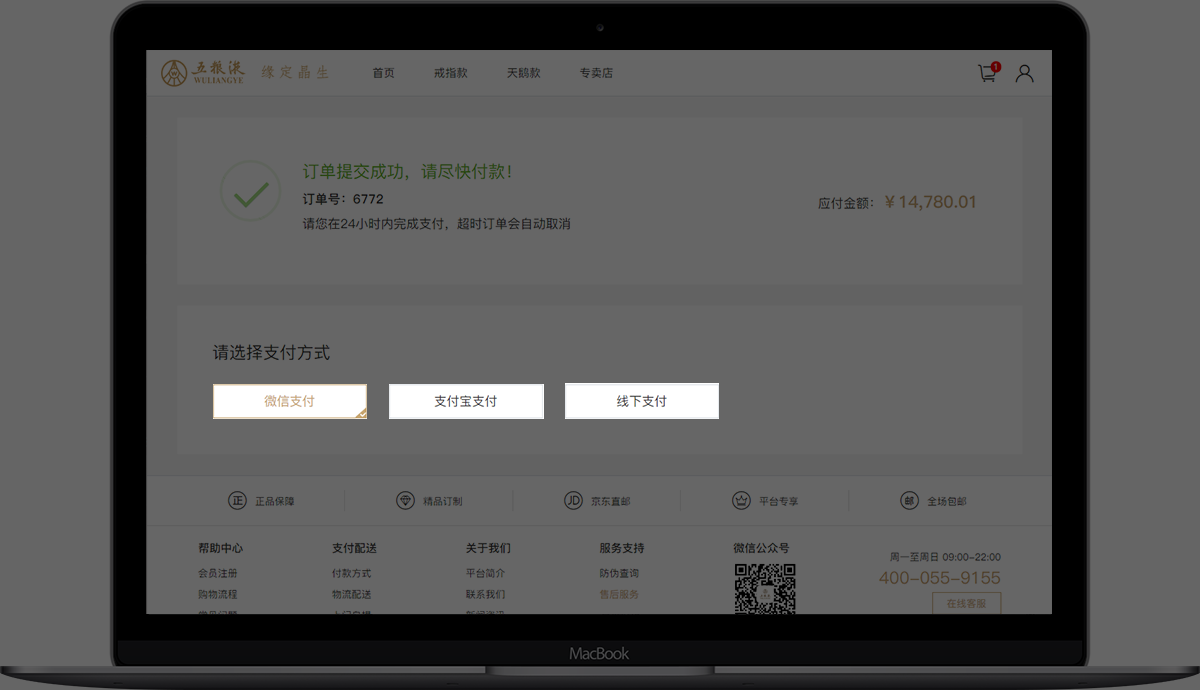Open the user account icon
1200x690 pixels.
1024,73
